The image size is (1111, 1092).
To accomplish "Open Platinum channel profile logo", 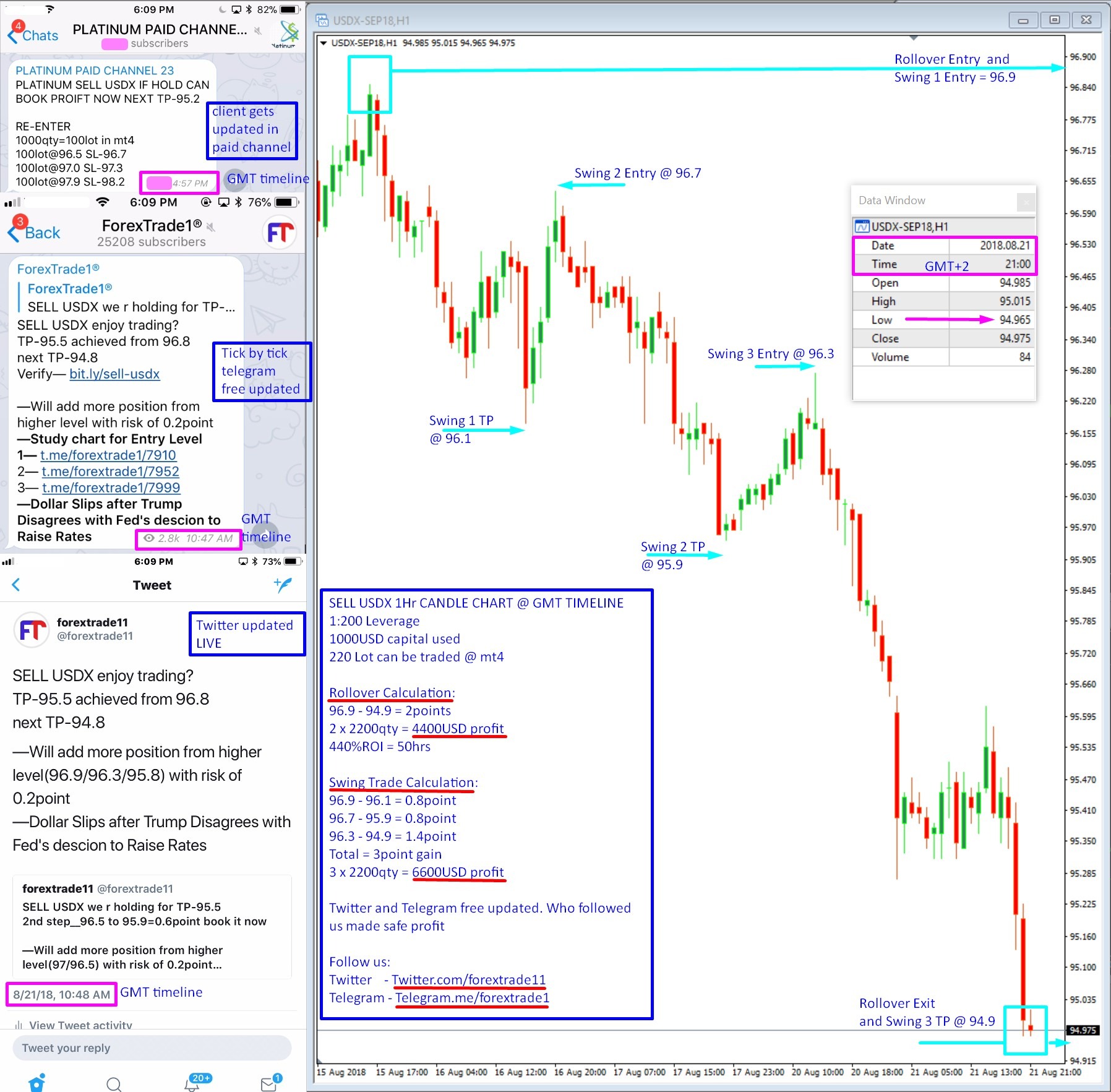I will pos(286,33).
